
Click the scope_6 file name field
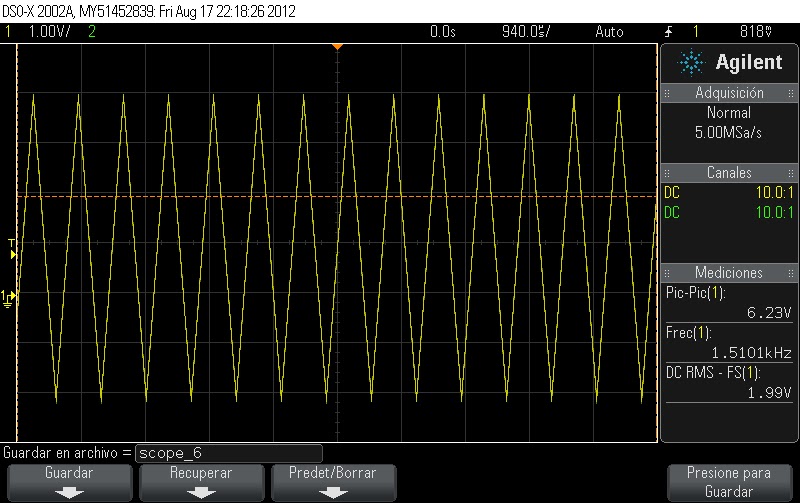pyautogui.click(x=229, y=453)
